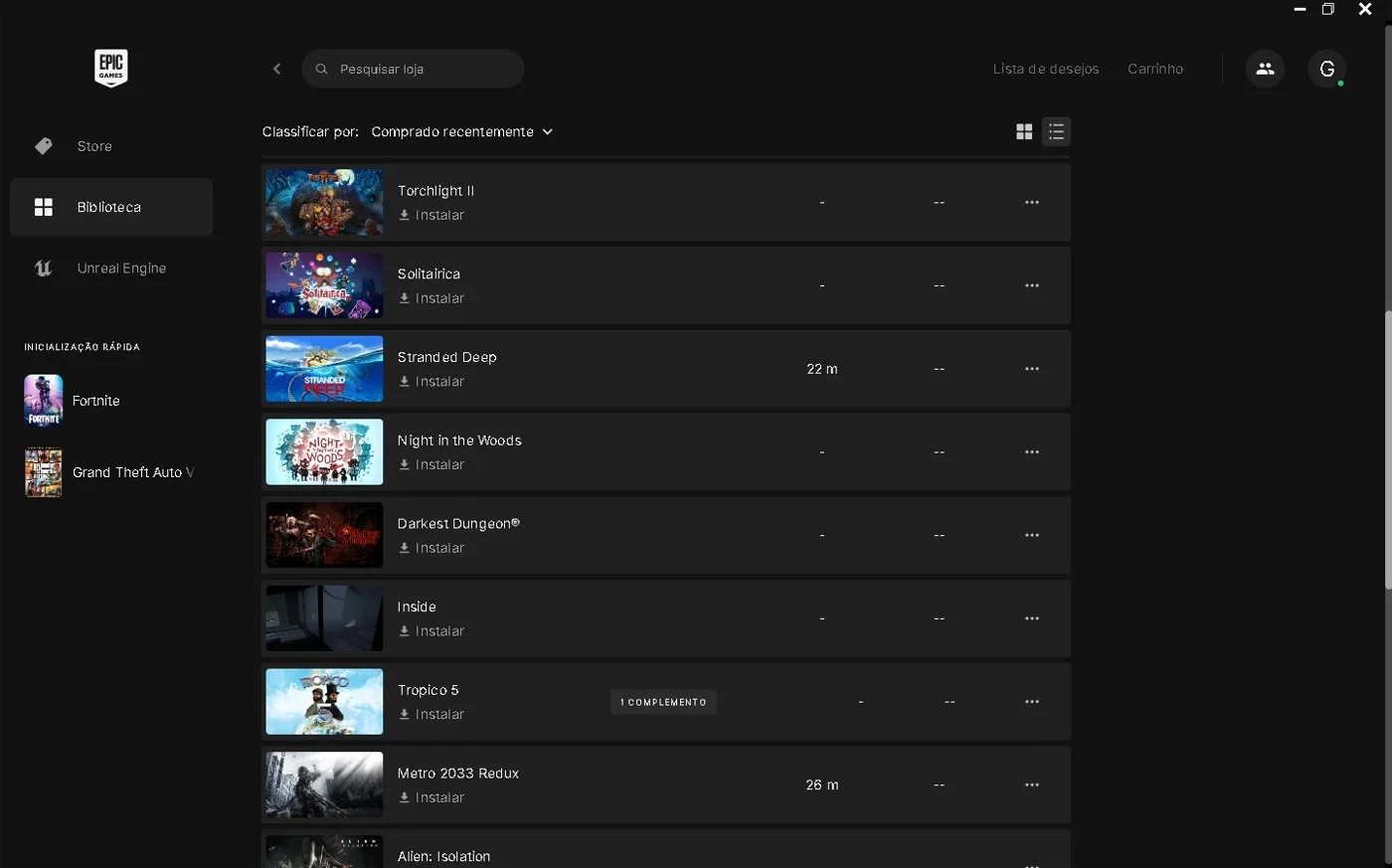Viewport: 1392px width, 868px height.
Task: Install Tropico 5
Action: click(x=432, y=714)
